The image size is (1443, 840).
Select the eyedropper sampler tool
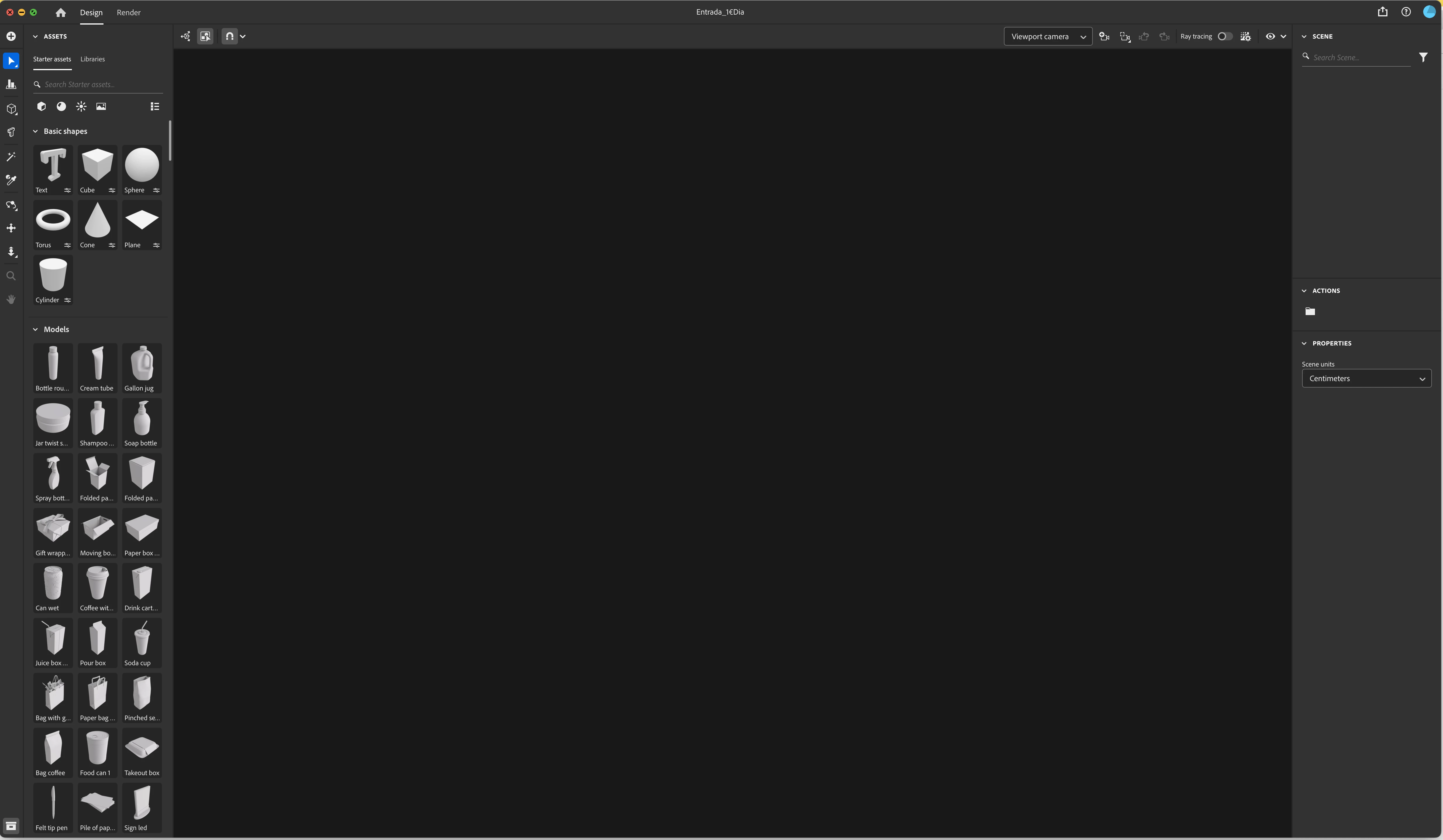tap(11, 180)
